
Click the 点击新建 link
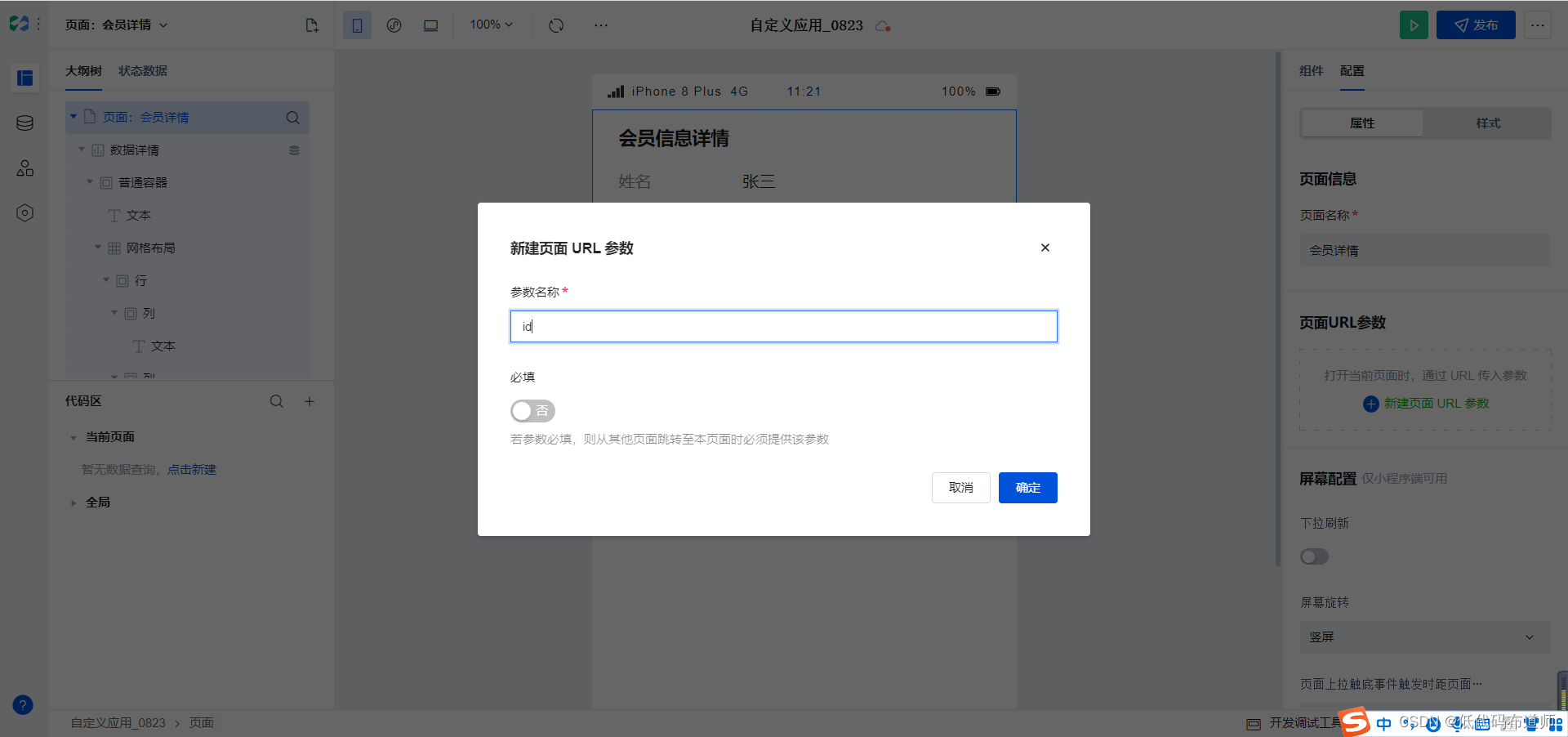click(x=192, y=470)
